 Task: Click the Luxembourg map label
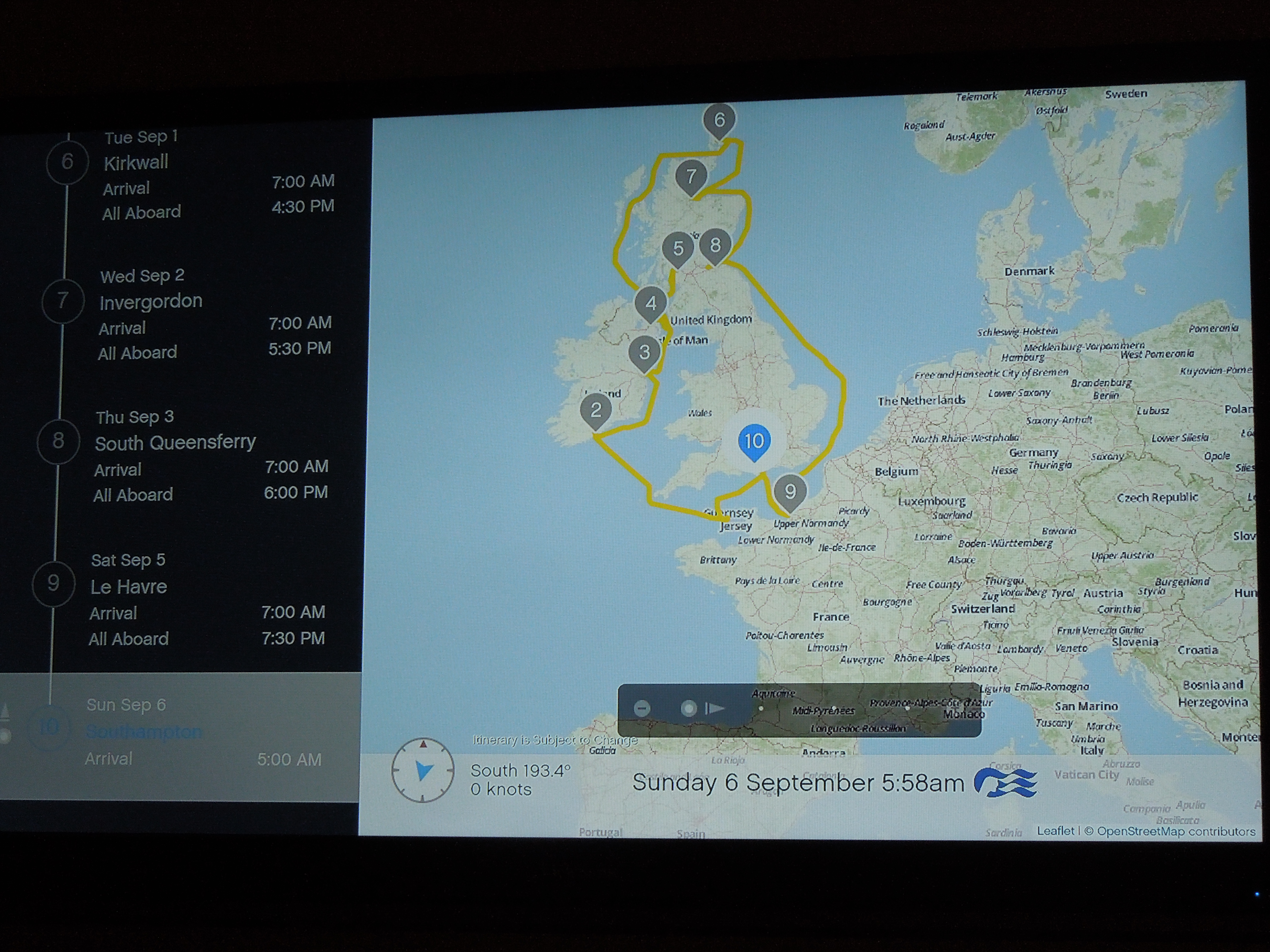coord(932,501)
